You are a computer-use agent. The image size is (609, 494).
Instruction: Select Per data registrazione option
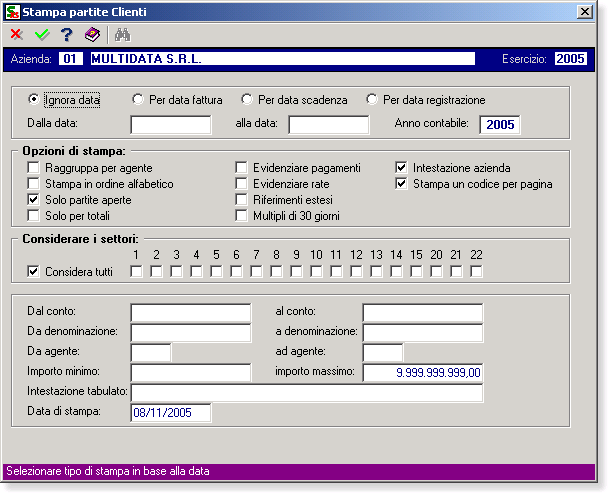pyautogui.click(x=372, y=99)
